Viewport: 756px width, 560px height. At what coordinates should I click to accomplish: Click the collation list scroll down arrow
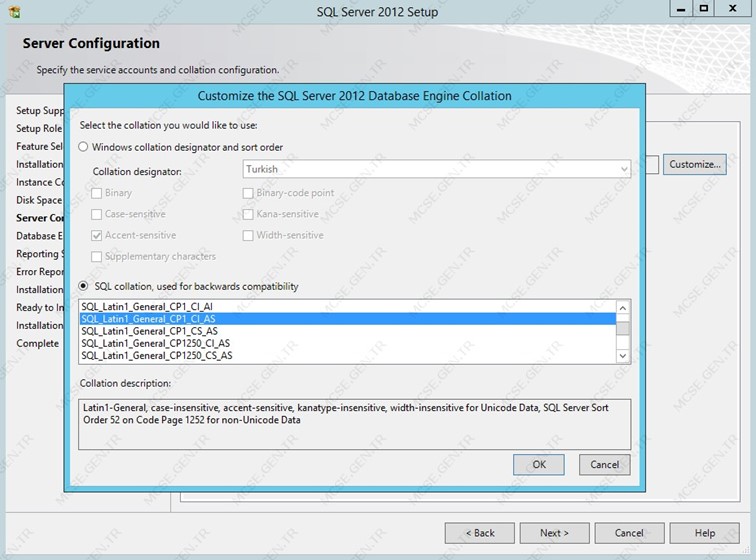[x=623, y=356]
